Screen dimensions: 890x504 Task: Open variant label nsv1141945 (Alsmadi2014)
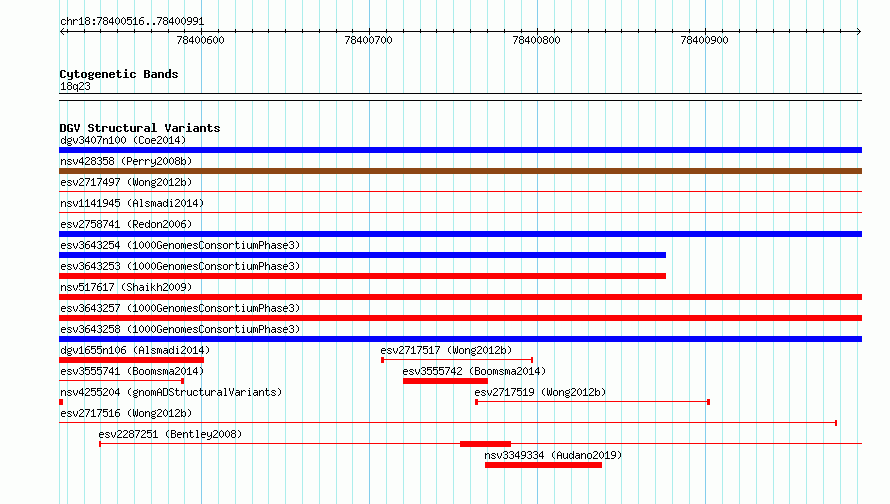click(x=132, y=203)
